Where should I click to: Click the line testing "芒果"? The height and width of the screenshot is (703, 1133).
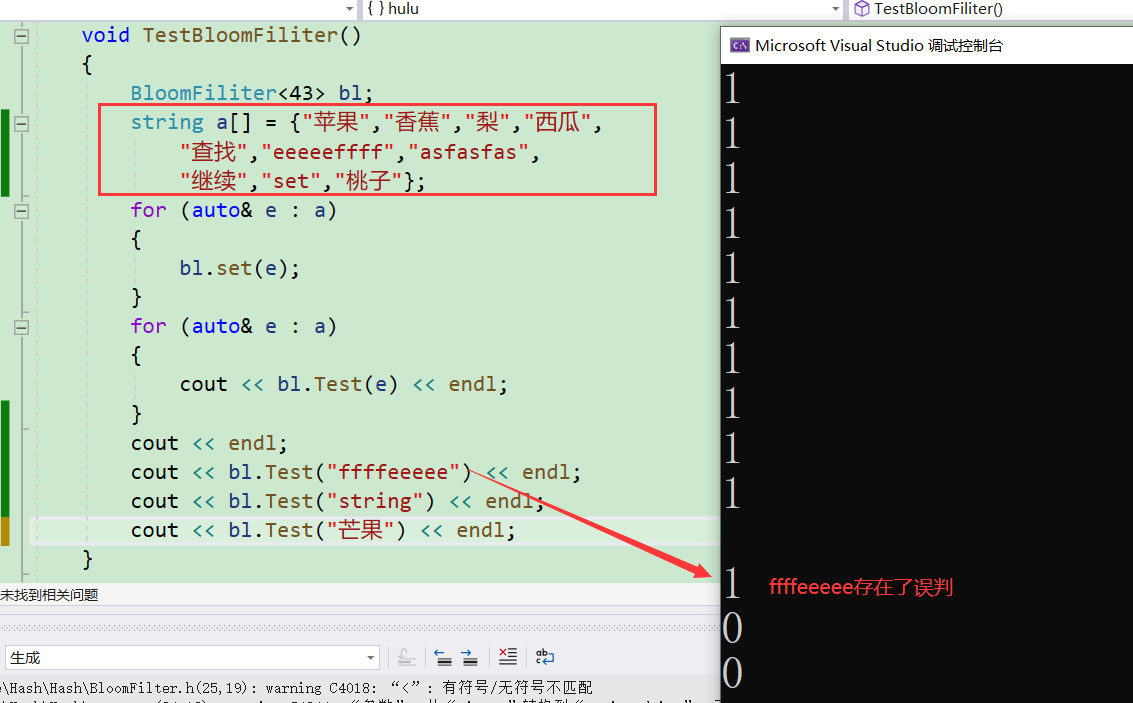pos(323,530)
